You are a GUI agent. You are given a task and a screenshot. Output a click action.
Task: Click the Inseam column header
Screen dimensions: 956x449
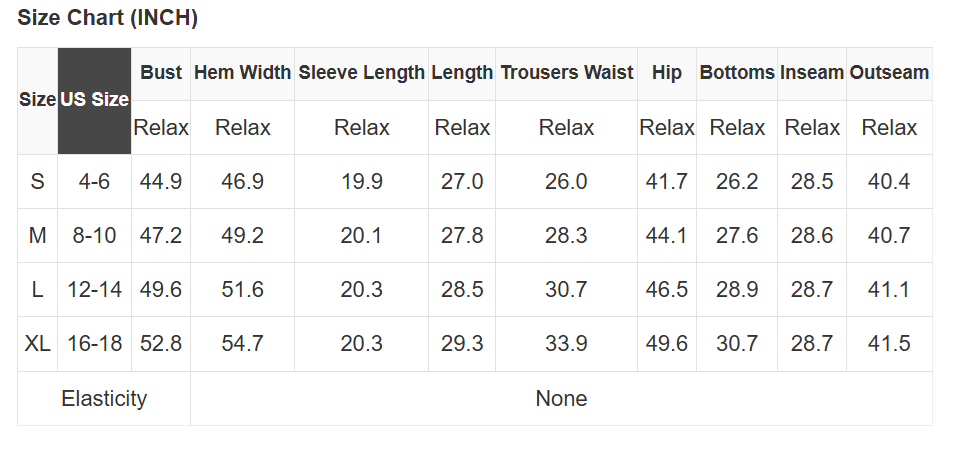pos(812,73)
